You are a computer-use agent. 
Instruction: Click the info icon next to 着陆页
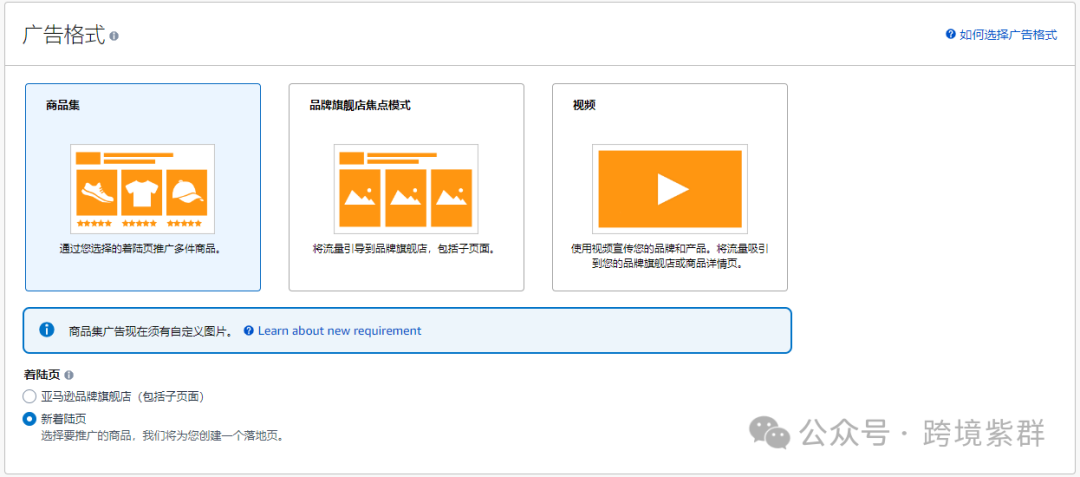point(69,376)
